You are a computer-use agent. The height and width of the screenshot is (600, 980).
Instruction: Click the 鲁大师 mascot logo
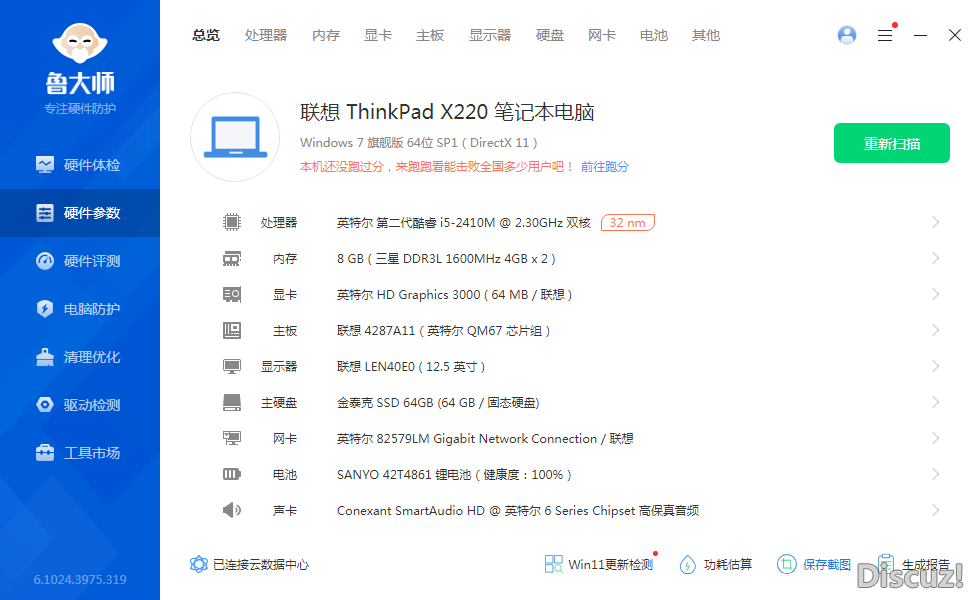tap(80, 44)
